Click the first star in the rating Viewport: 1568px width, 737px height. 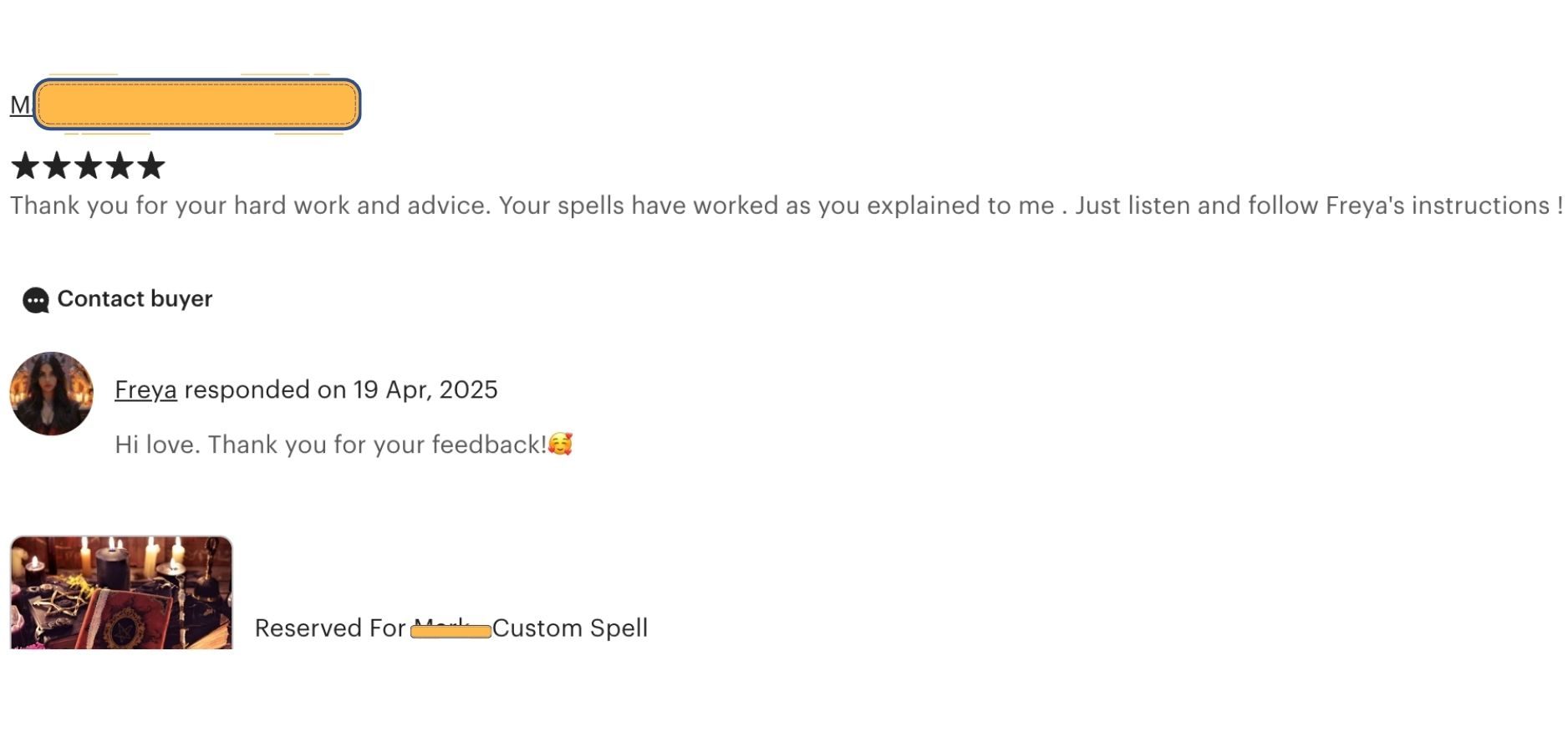pos(25,165)
